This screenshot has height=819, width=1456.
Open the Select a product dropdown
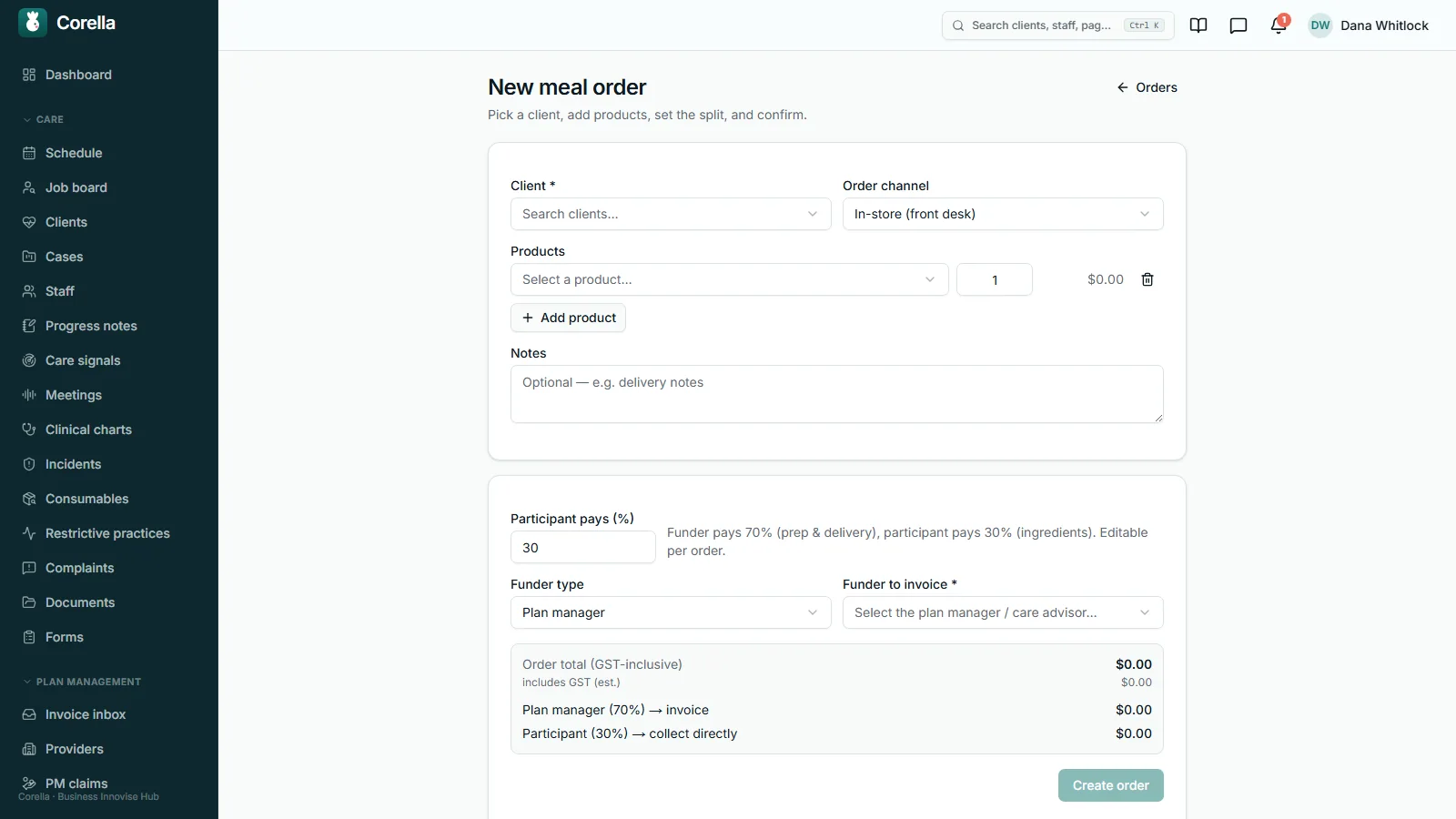pos(730,279)
